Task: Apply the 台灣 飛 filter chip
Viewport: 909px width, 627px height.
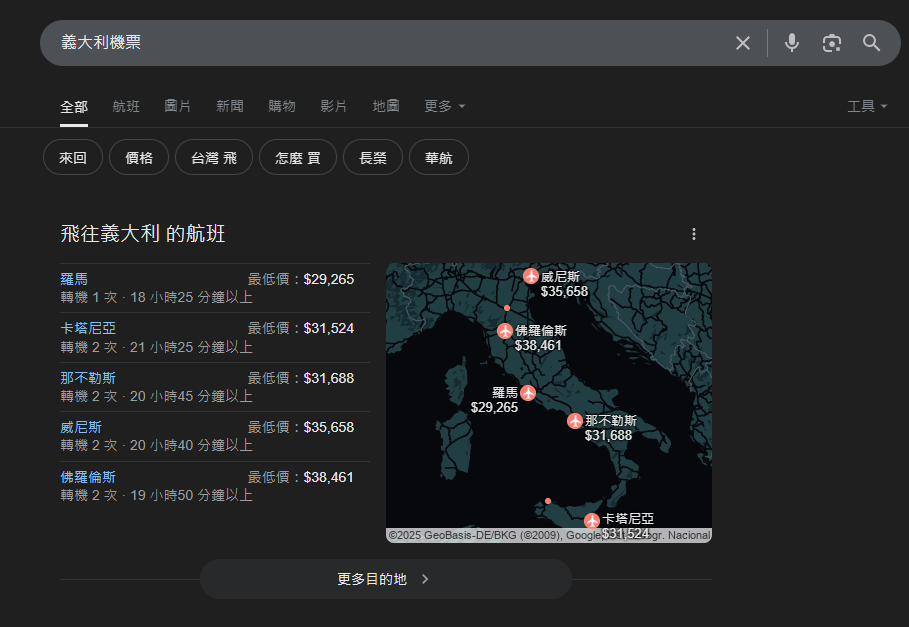Action: (x=214, y=157)
